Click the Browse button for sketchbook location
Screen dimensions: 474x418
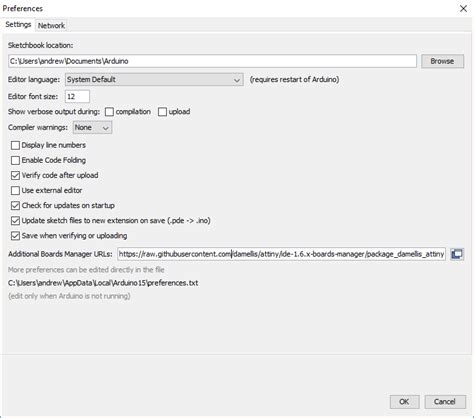[x=442, y=61]
